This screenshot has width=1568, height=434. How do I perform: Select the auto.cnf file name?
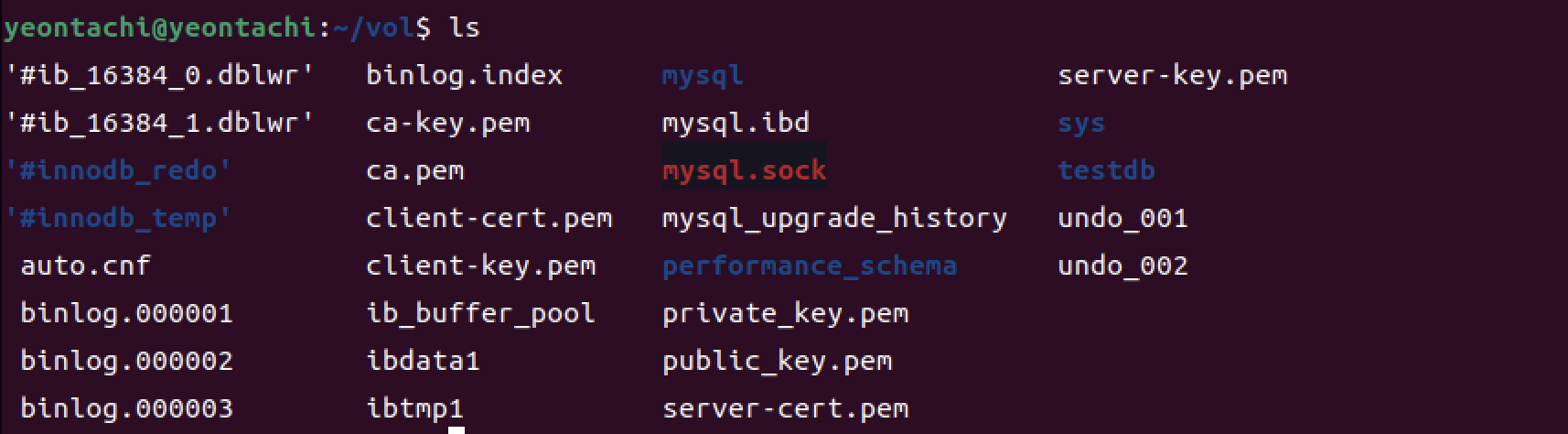pos(85,266)
